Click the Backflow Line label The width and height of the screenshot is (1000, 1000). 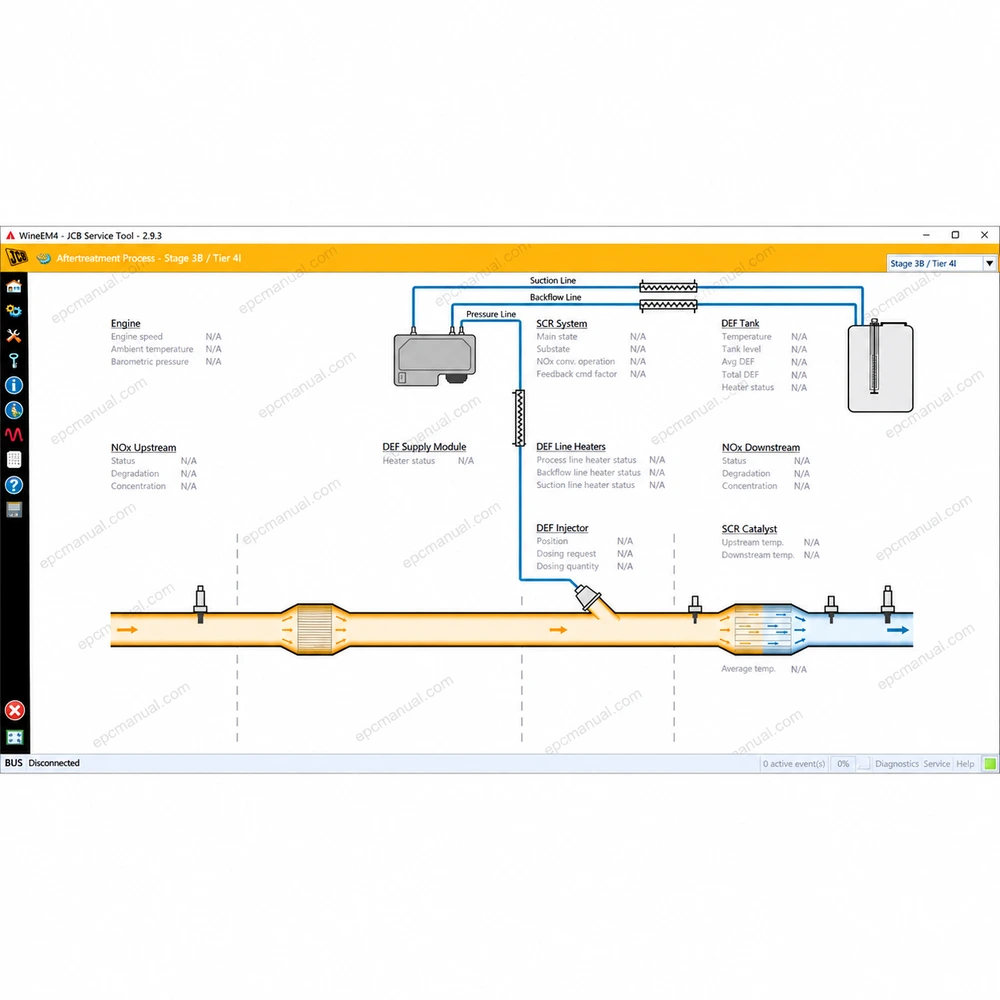[x=555, y=297]
